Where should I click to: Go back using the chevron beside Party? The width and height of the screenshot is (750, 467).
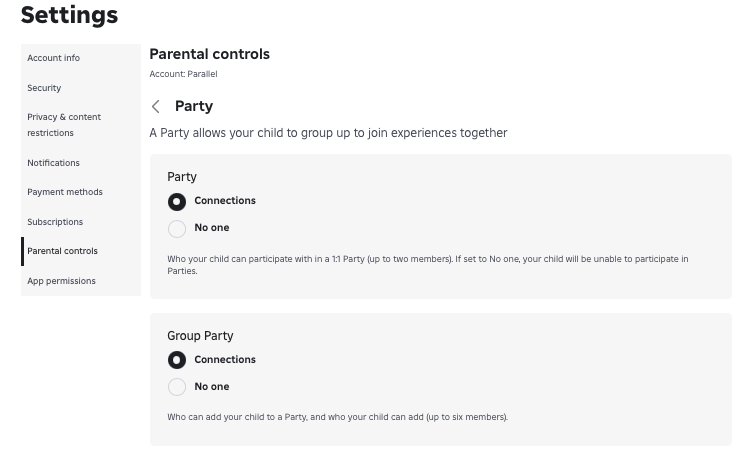(156, 107)
